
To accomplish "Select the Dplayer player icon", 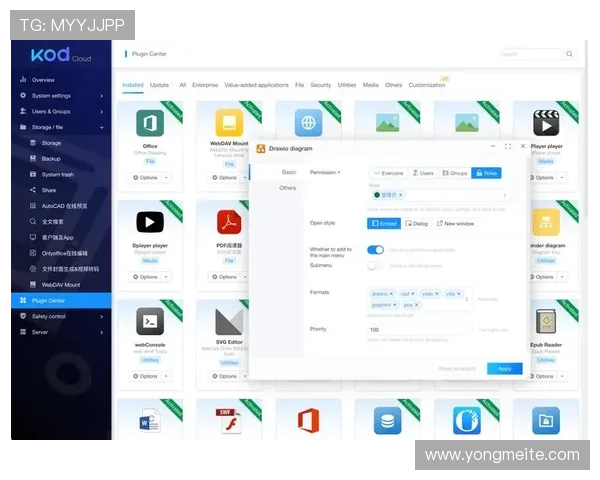I will (150, 222).
